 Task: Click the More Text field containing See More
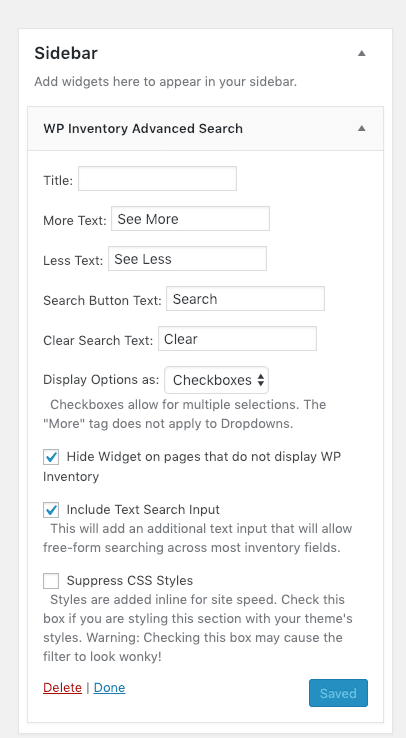tap(191, 218)
